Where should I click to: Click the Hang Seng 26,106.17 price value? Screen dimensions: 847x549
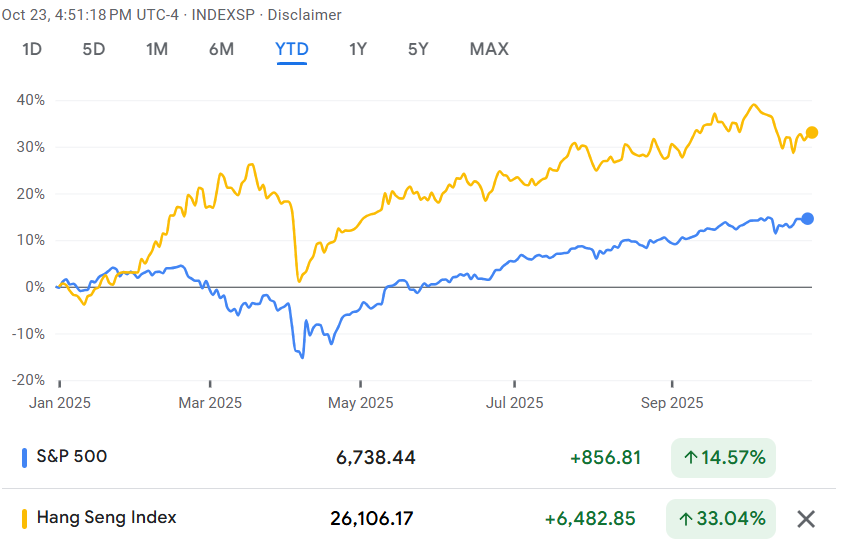tap(371, 519)
